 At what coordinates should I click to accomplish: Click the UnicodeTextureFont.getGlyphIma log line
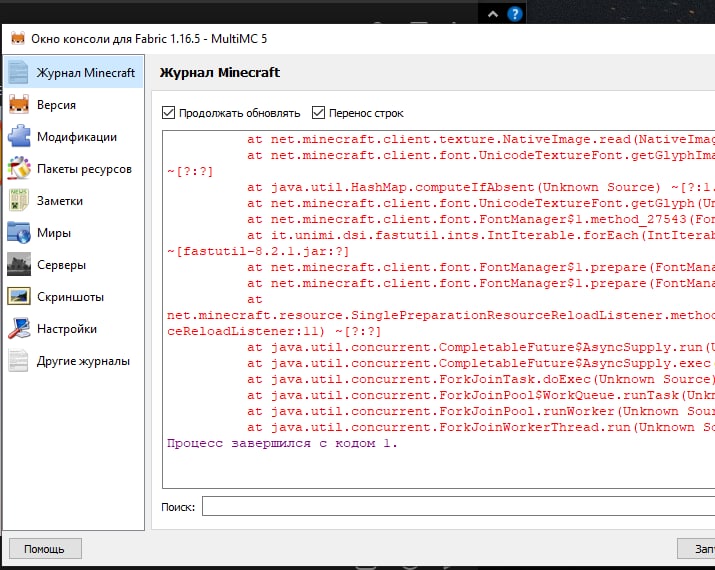[481, 155]
